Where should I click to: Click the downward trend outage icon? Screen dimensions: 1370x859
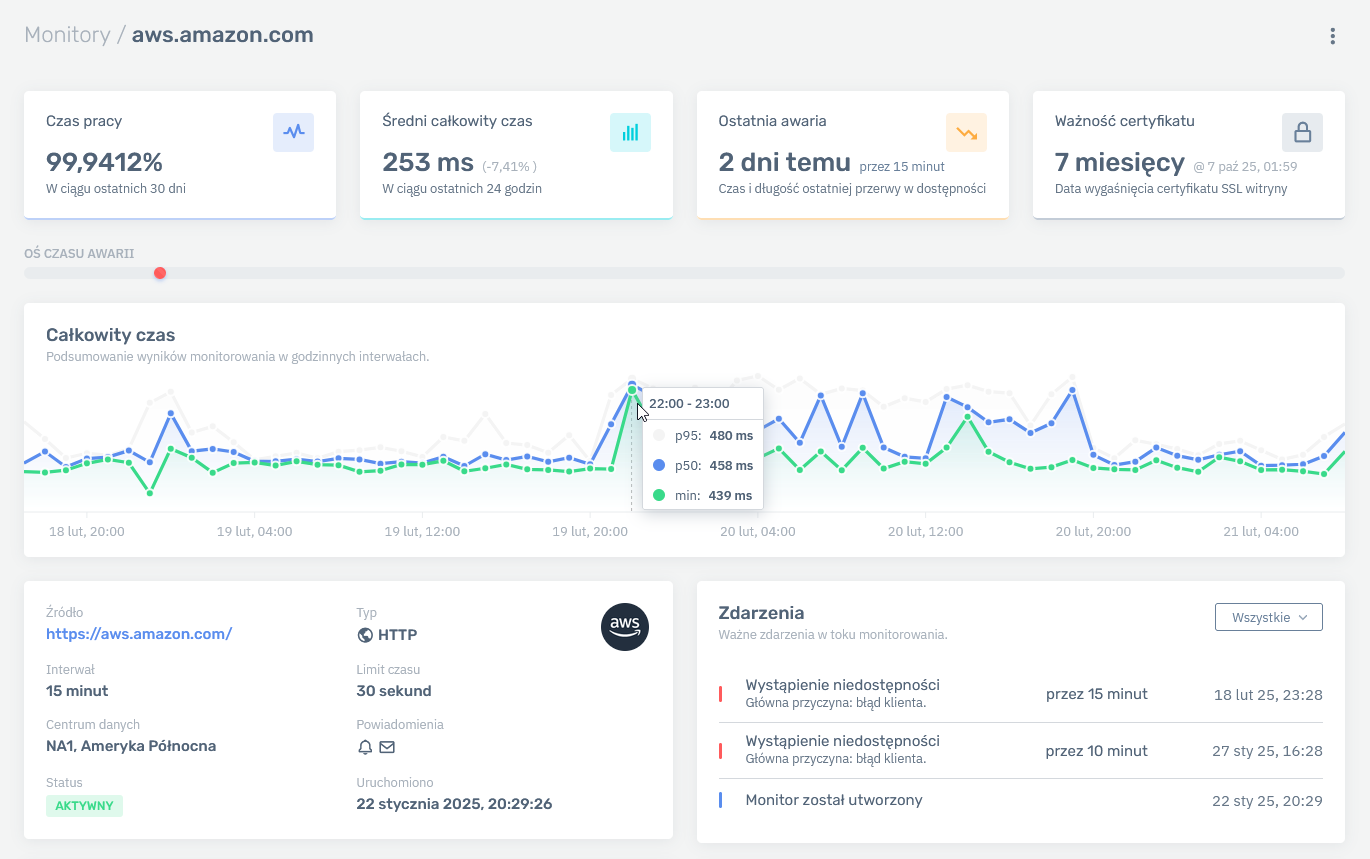click(966, 132)
